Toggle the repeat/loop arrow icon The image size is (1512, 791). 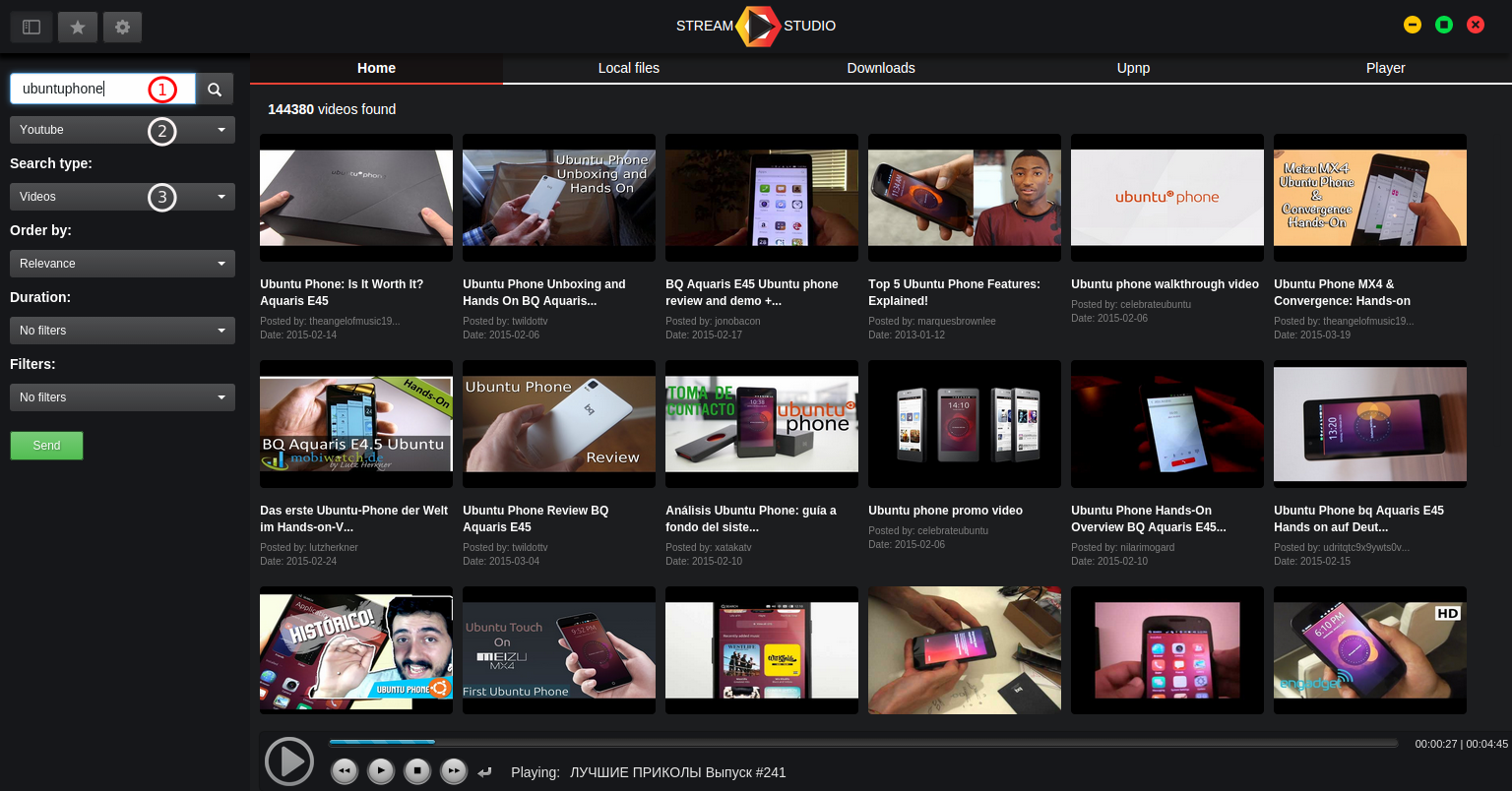(x=484, y=772)
